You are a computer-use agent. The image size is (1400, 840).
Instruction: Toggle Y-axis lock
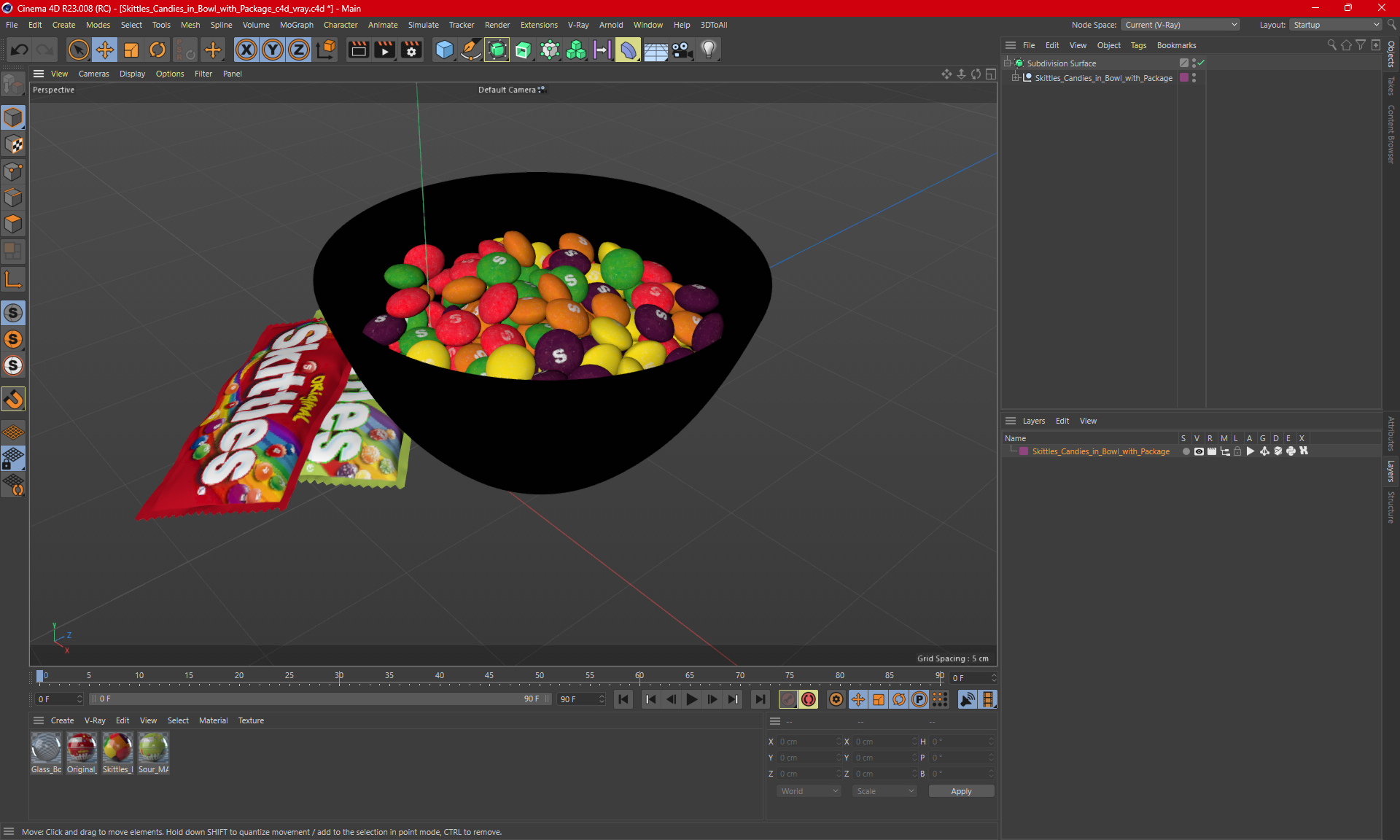[273, 50]
